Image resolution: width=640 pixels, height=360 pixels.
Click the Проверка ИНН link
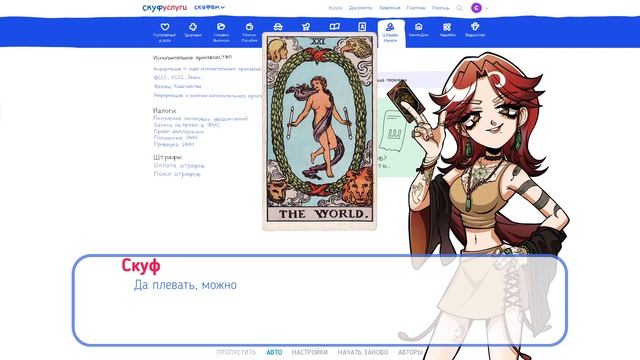[x=174, y=144]
